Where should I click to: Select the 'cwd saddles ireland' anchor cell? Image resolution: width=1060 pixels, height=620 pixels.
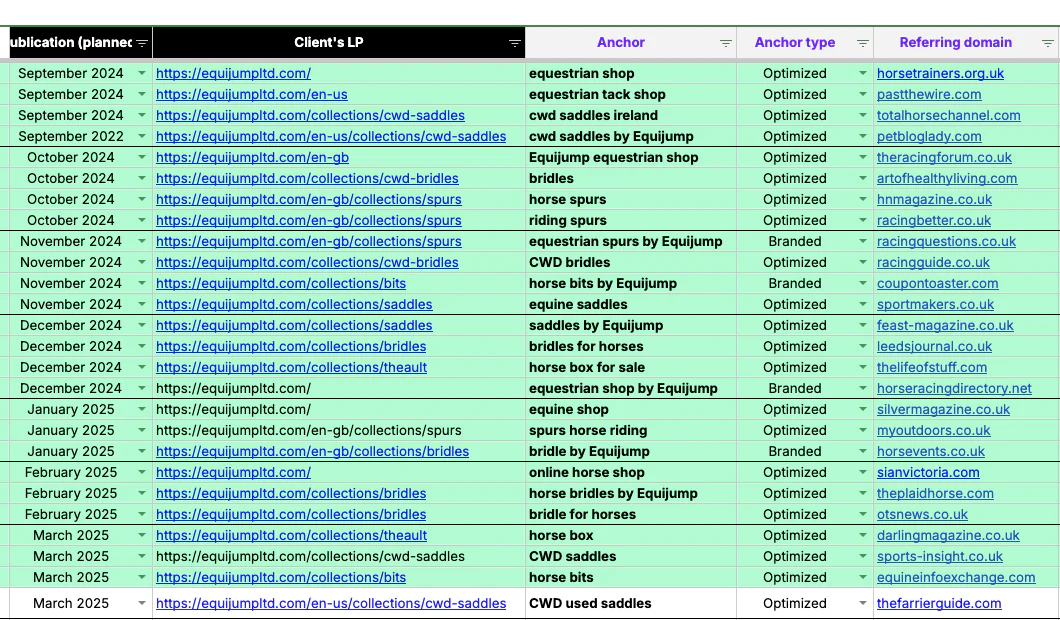tap(631, 115)
